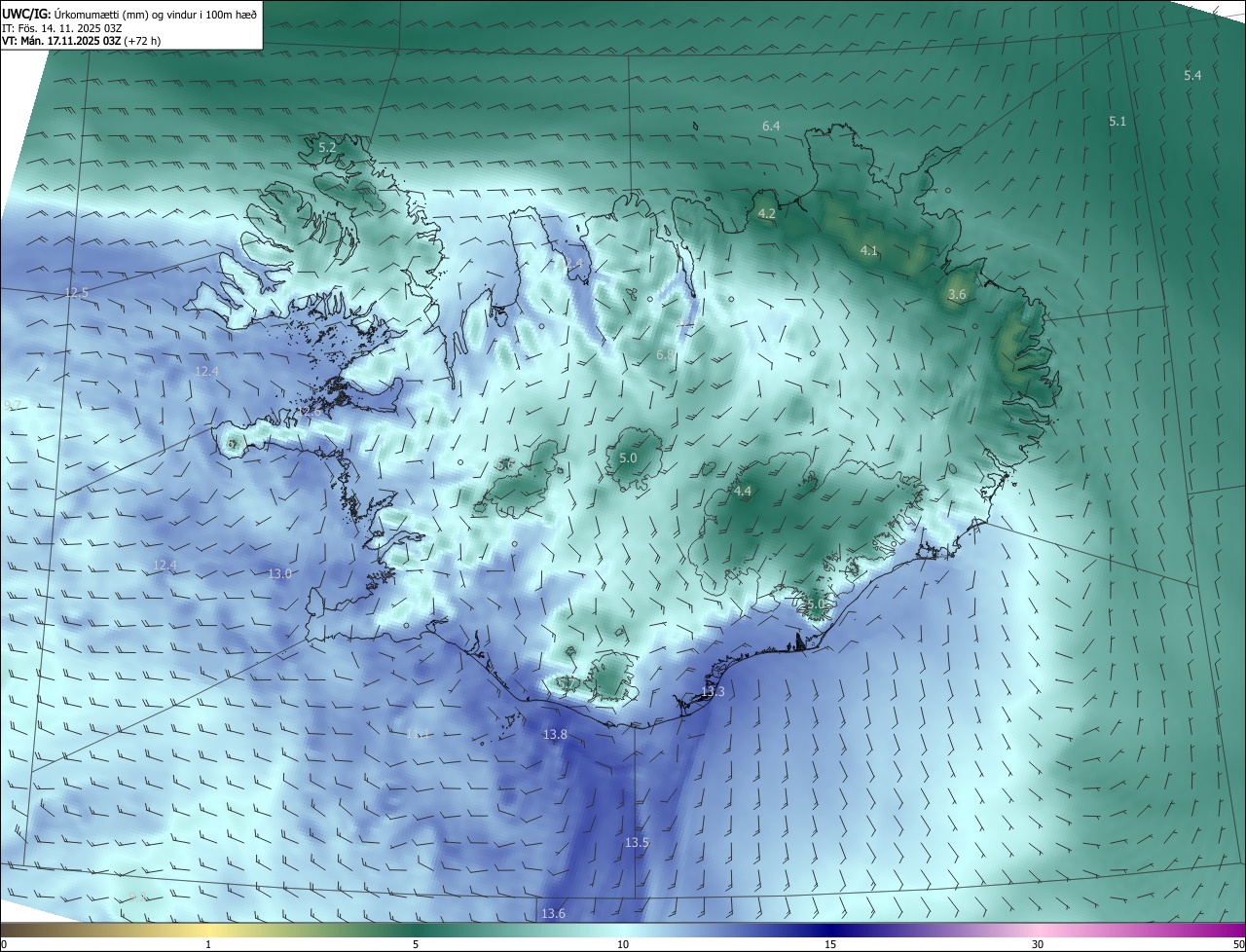Click the '10' tick on the color scale

coord(623,944)
